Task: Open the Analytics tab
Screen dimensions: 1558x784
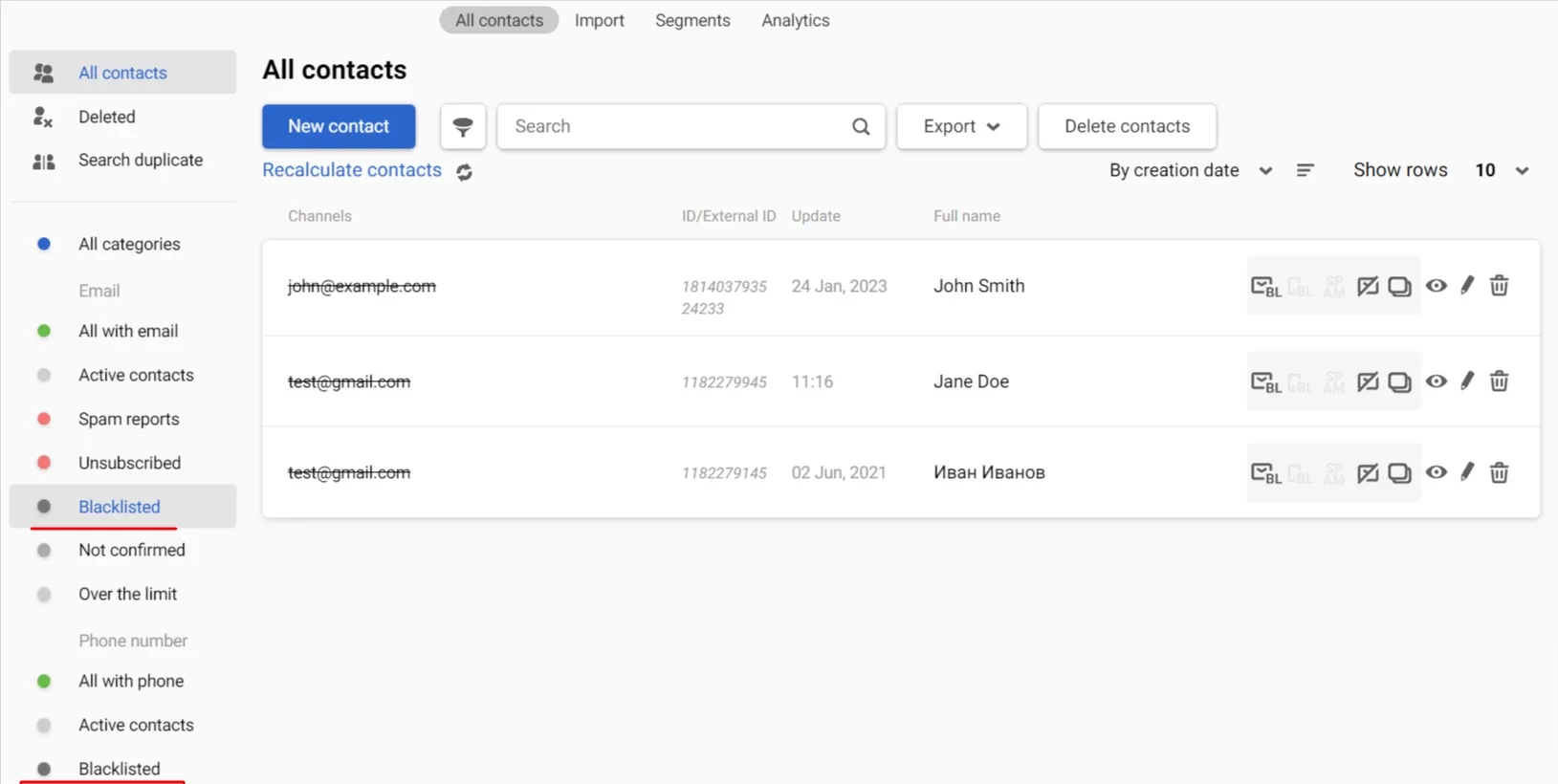Action: (x=796, y=20)
